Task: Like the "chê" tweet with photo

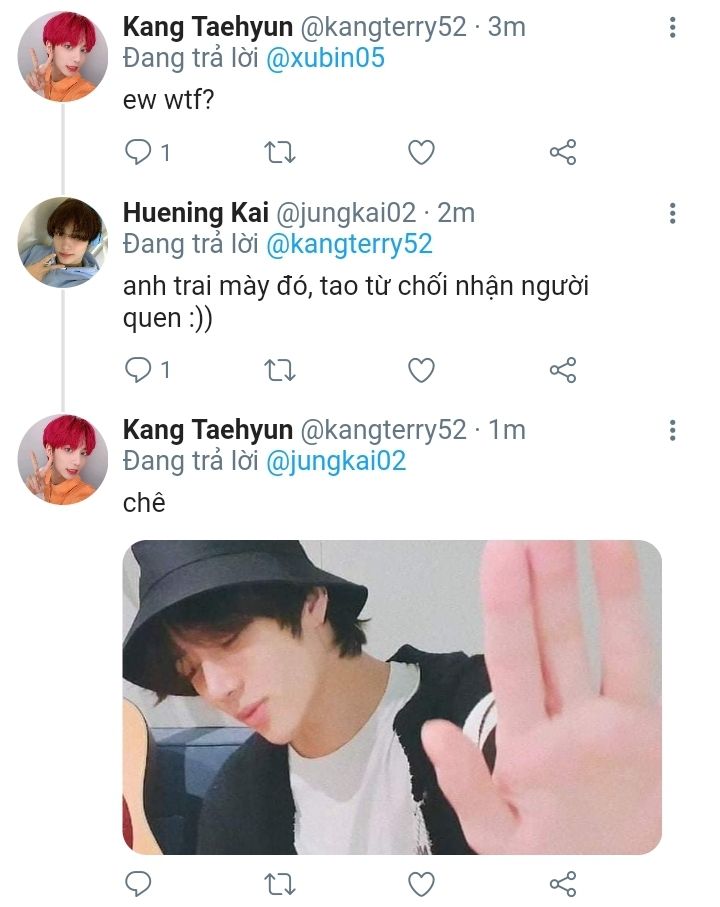Action: coord(422,884)
